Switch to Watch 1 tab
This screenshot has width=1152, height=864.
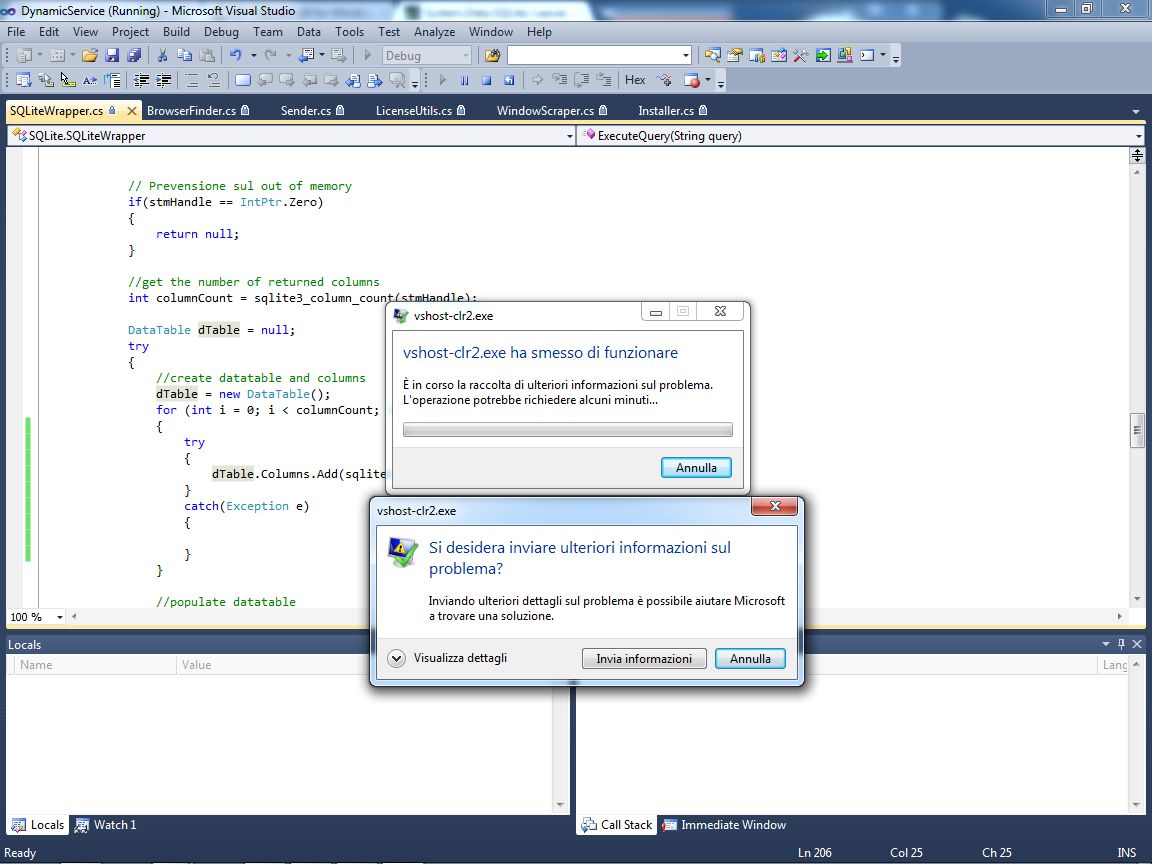pyautogui.click(x=106, y=824)
